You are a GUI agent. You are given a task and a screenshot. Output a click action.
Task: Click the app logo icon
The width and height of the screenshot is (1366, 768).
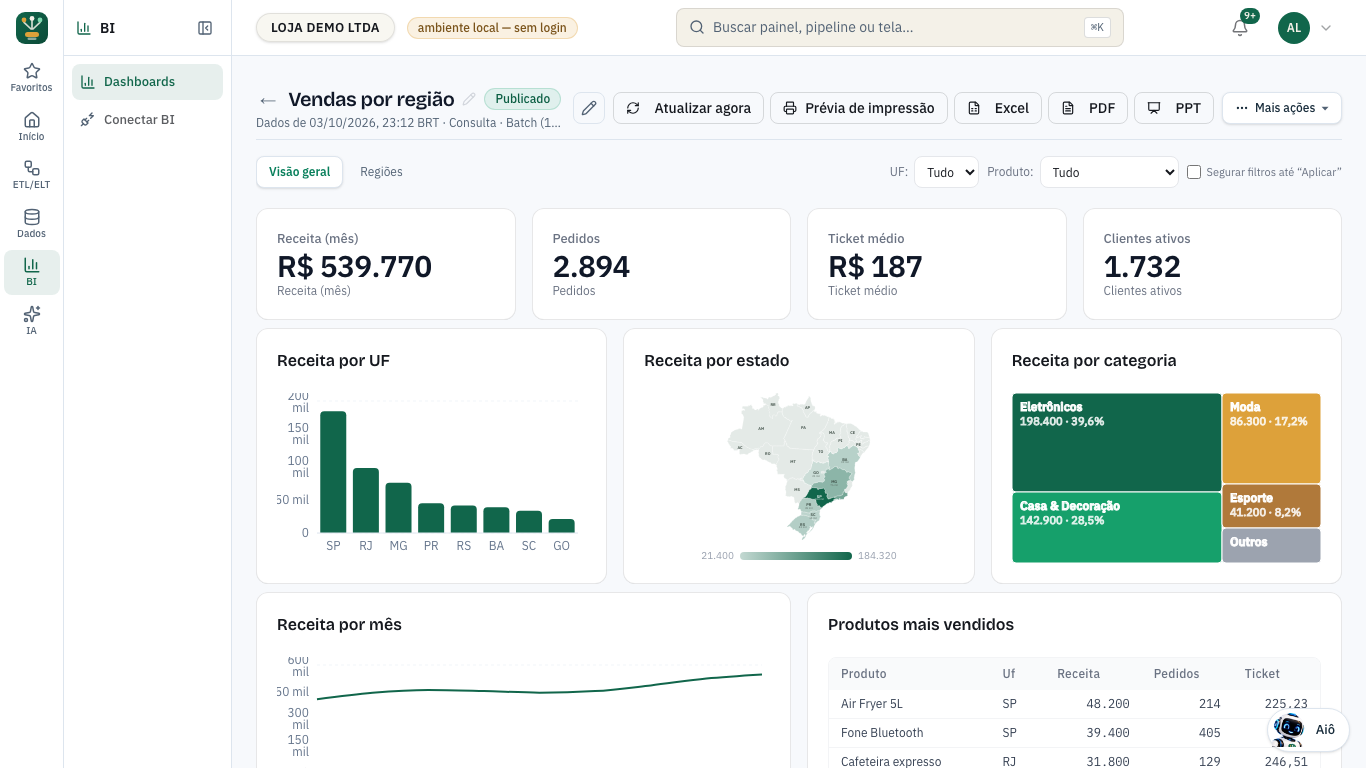click(x=32, y=28)
